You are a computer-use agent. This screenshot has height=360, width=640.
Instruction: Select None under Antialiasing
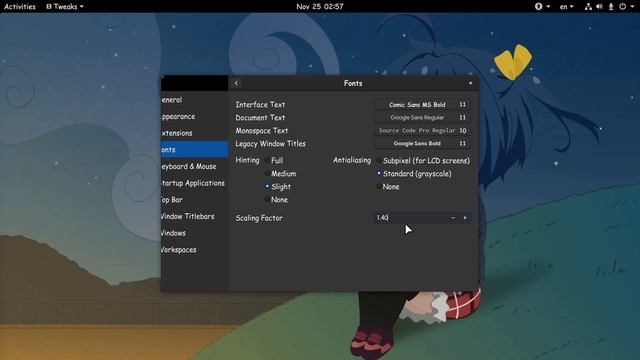point(388,187)
